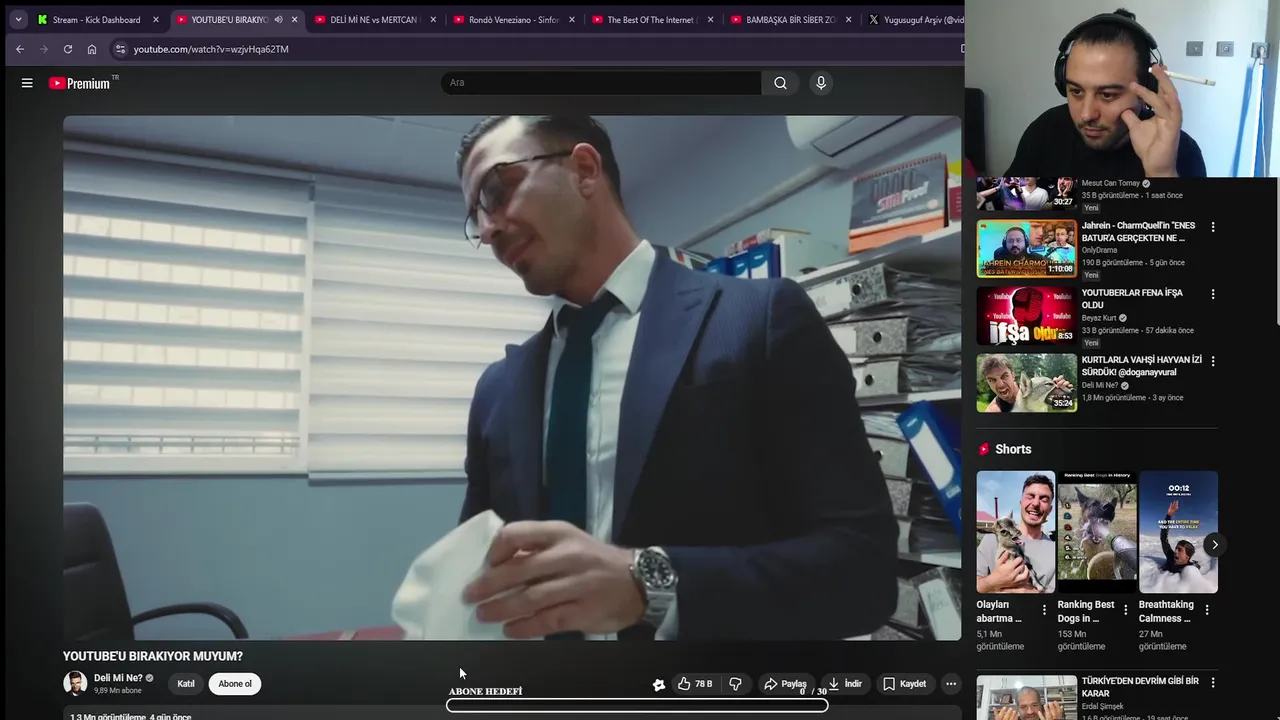Switch to Rondò Veneziano tab
Viewport: 1280px width, 720px height.
pyautogui.click(x=513, y=20)
